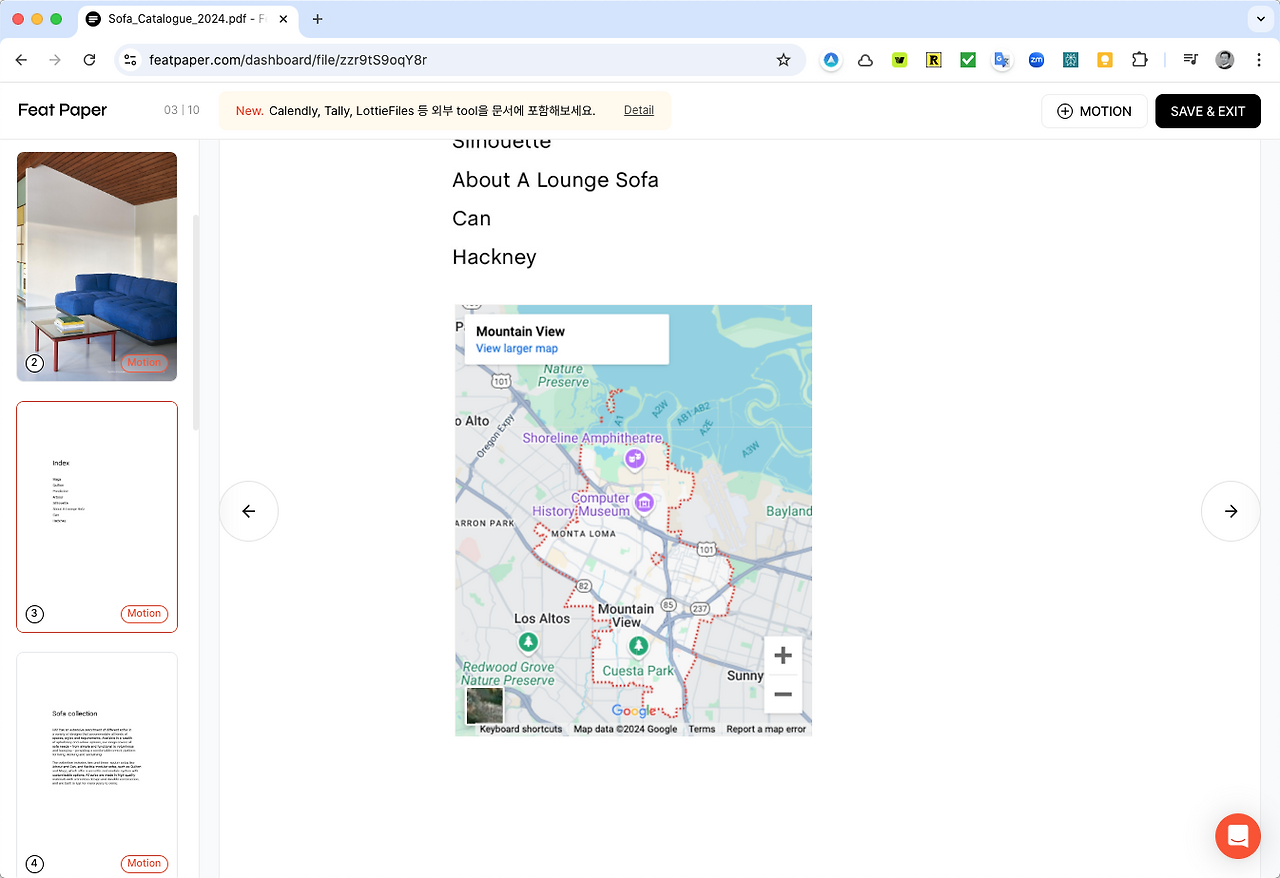The image size is (1280, 878).
Task: Open the lime green extension icon
Action: click(900, 60)
